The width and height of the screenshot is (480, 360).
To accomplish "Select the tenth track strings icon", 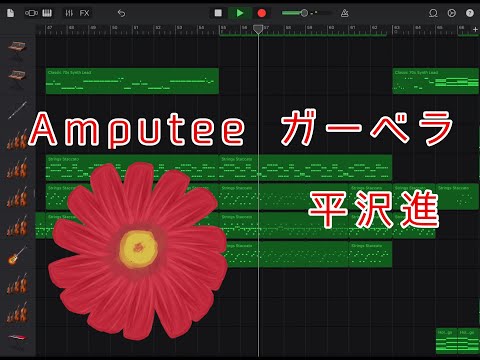I will point(17,313).
